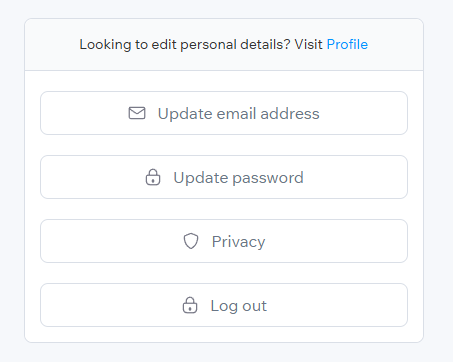Image resolution: width=453 pixels, height=362 pixels.
Task: Open the Profile link
Action: (x=347, y=44)
